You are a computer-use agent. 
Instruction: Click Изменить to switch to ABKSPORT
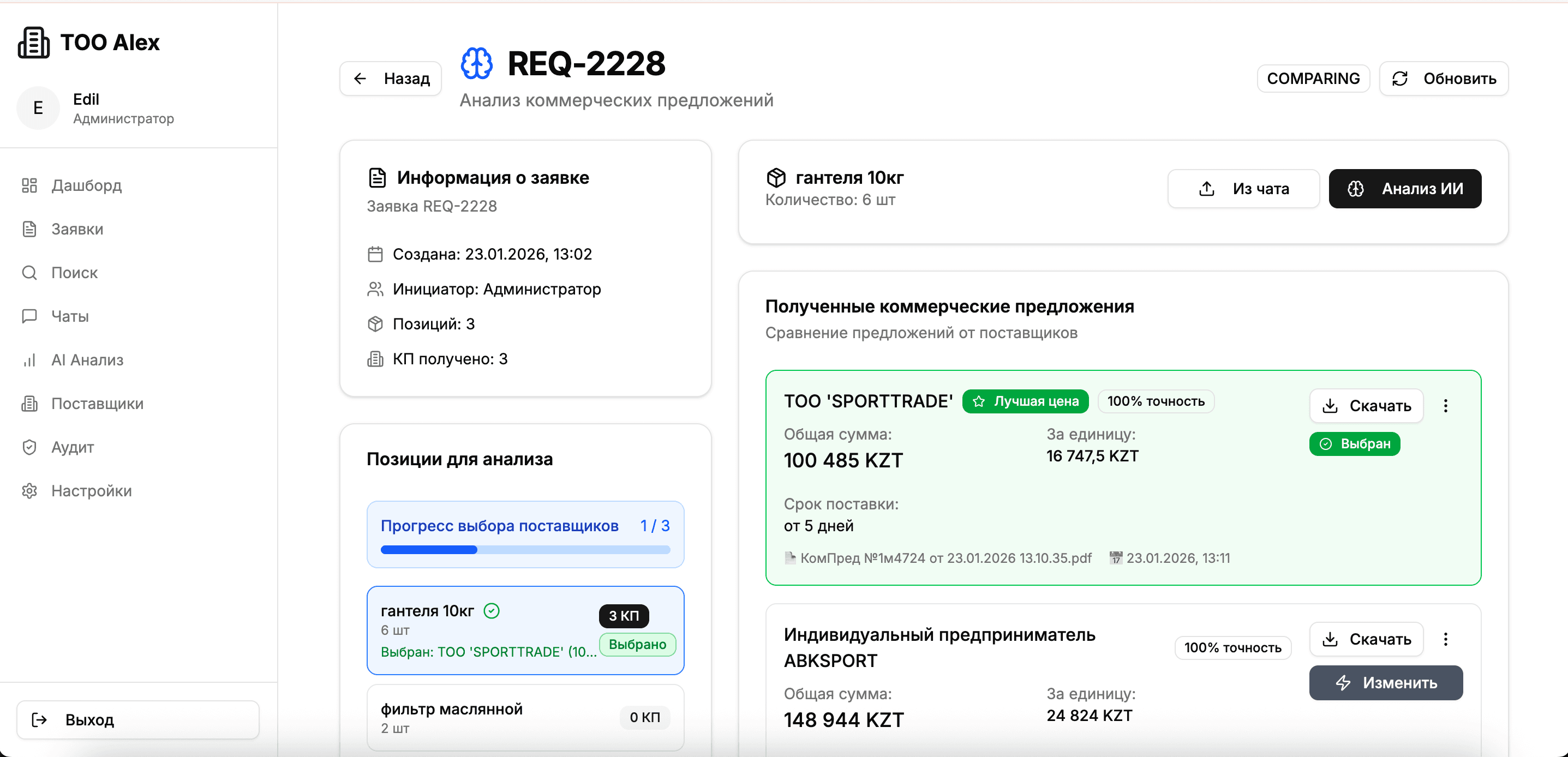coord(1385,683)
